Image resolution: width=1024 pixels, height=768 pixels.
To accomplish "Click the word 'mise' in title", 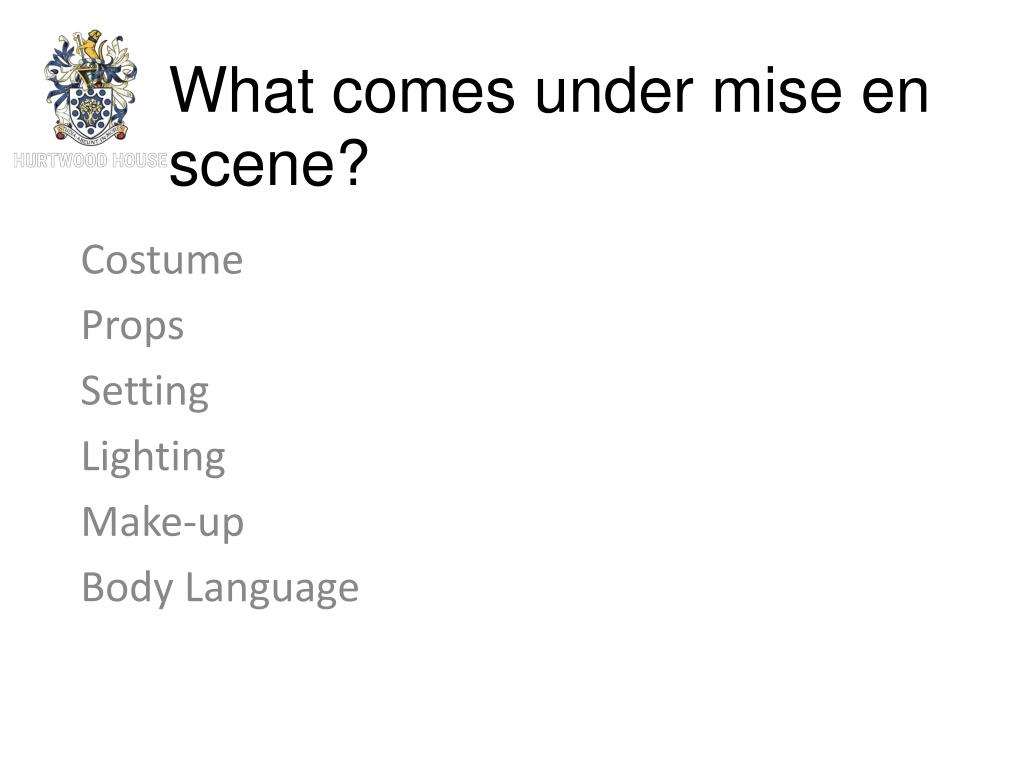I will [777, 91].
